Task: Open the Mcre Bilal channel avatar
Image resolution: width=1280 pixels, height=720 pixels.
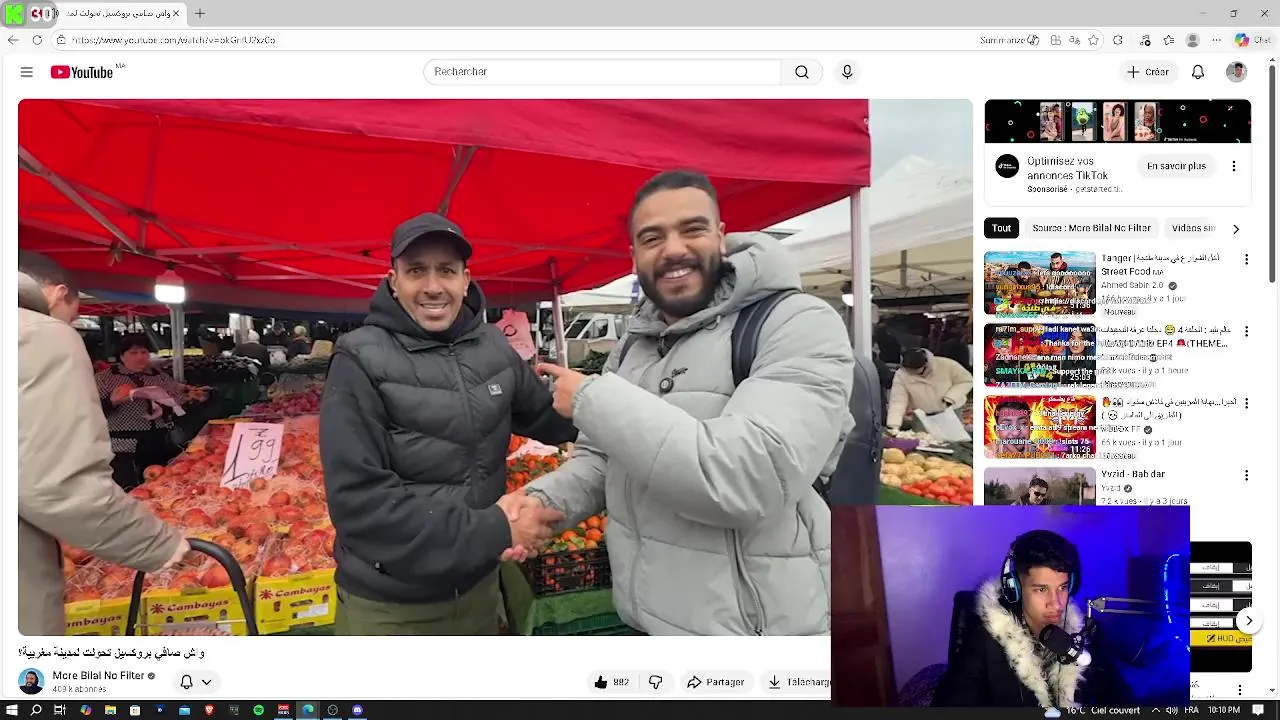Action: point(31,682)
